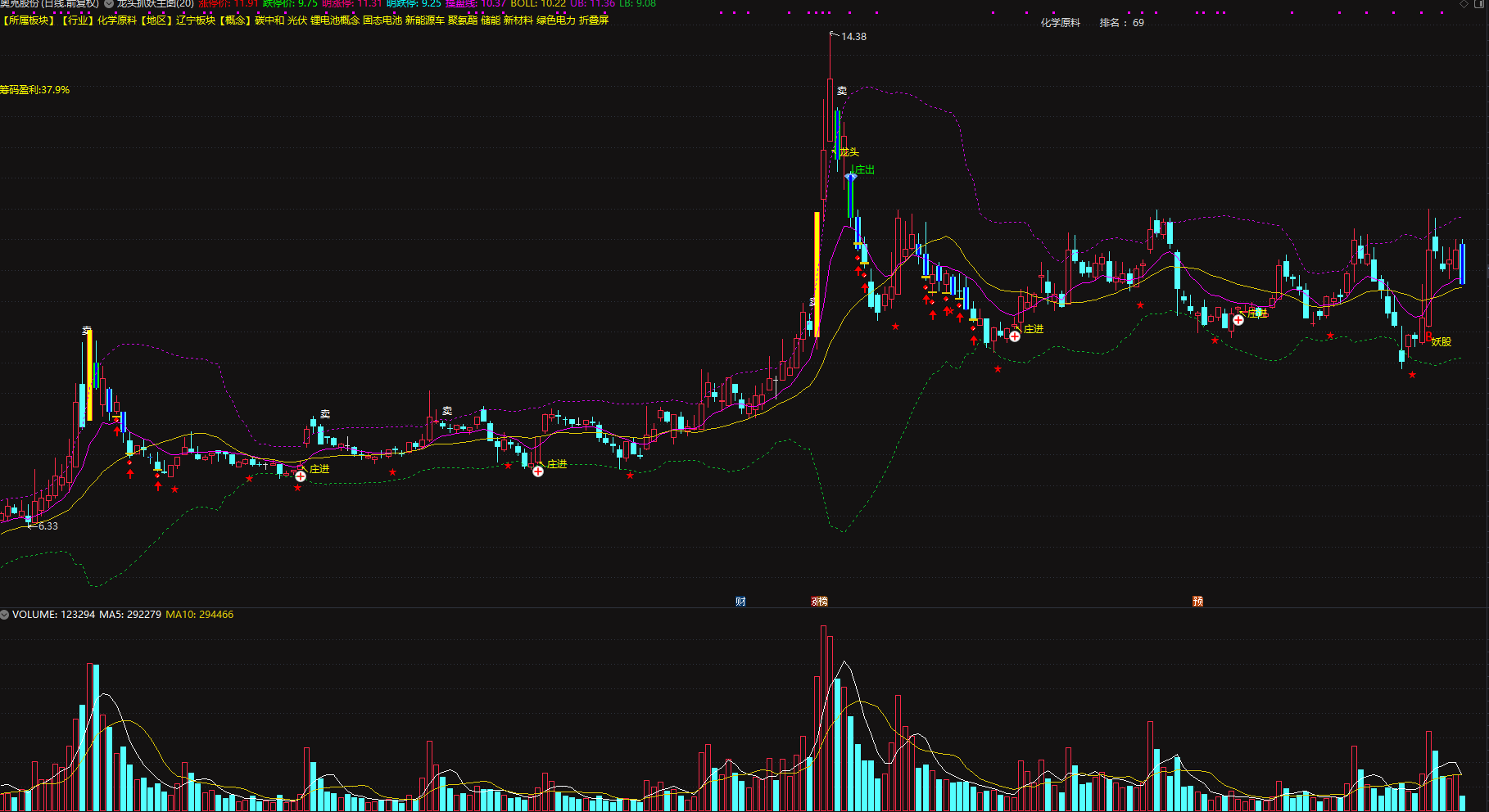1489x812 pixels.
Task: Click the 14.38 high price label
Action: point(853,37)
